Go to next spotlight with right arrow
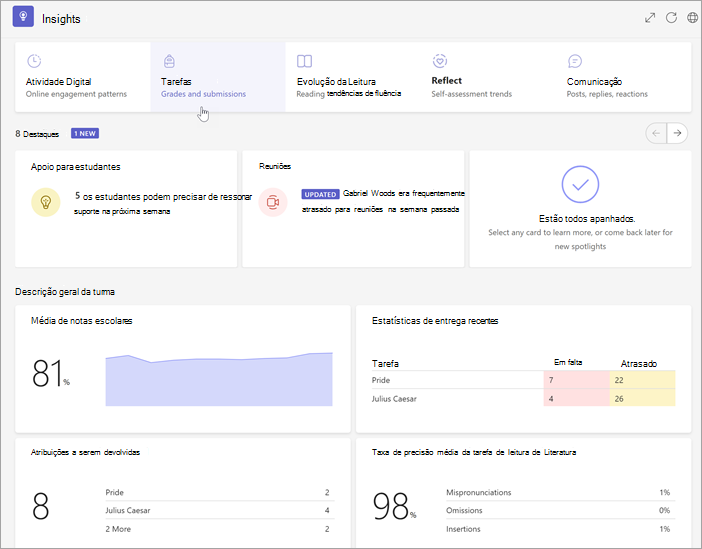The height and width of the screenshot is (549, 702). (x=677, y=133)
